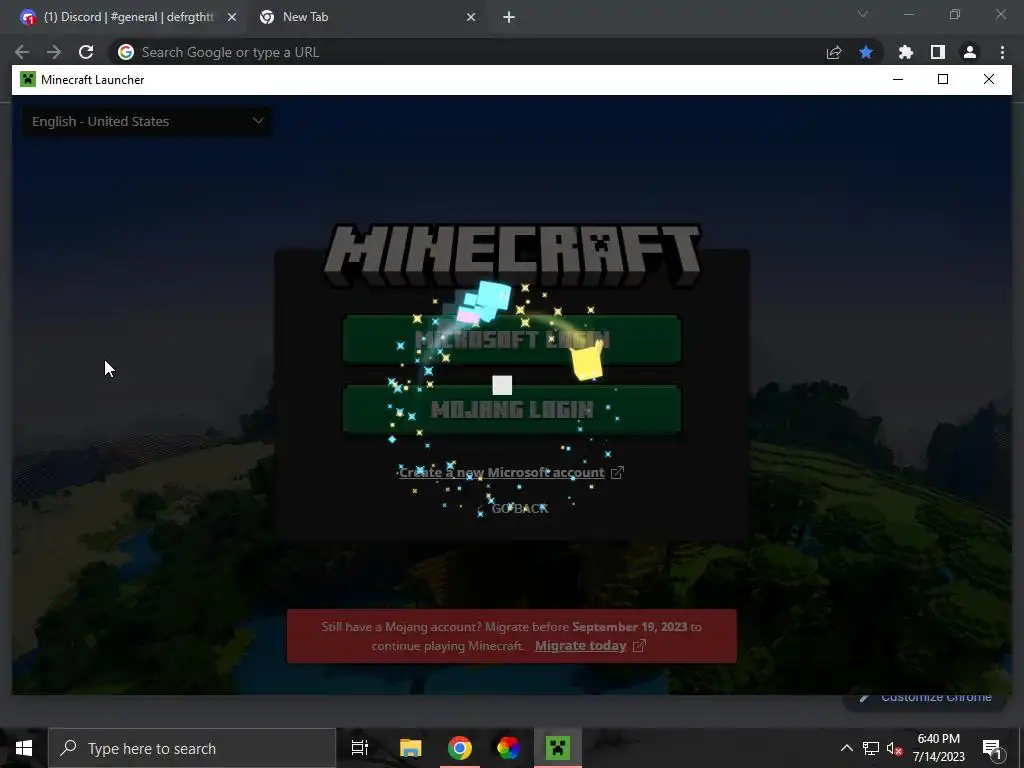Viewport: 1024px width, 768px height.
Task: Open the English - United States language dropdown
Action: (x=147, y=121)
